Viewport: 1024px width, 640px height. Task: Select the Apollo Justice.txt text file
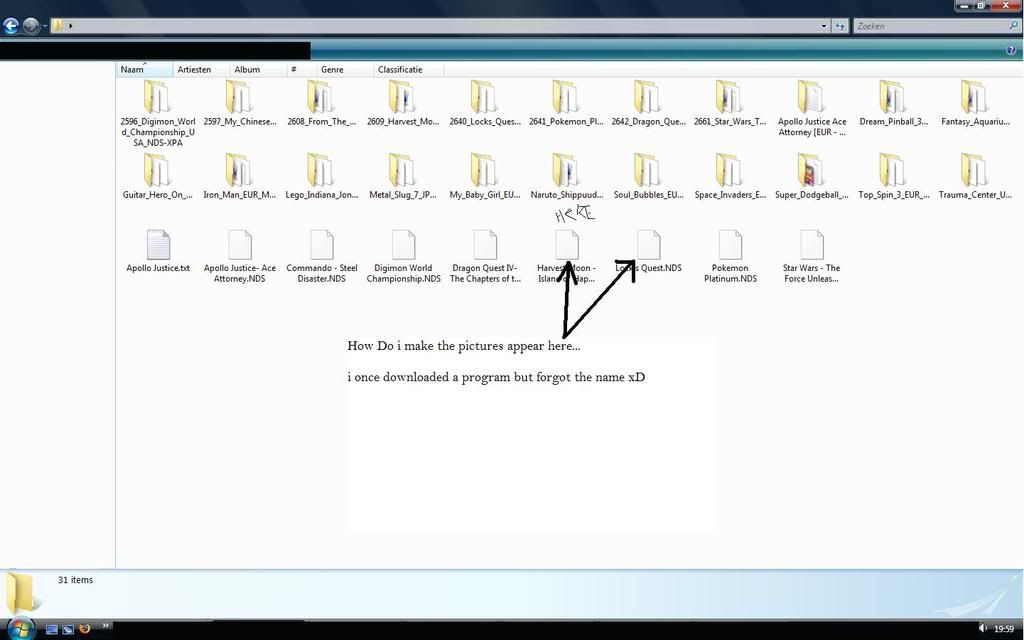[x=157, y=251]
